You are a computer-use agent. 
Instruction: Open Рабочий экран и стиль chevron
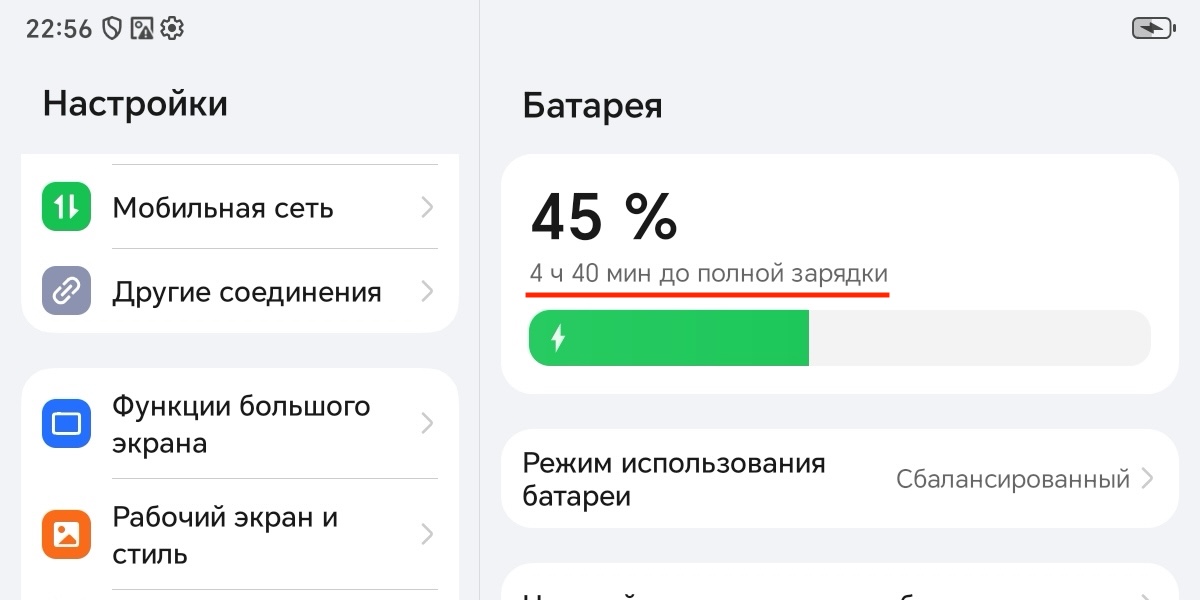click(427, 534)
